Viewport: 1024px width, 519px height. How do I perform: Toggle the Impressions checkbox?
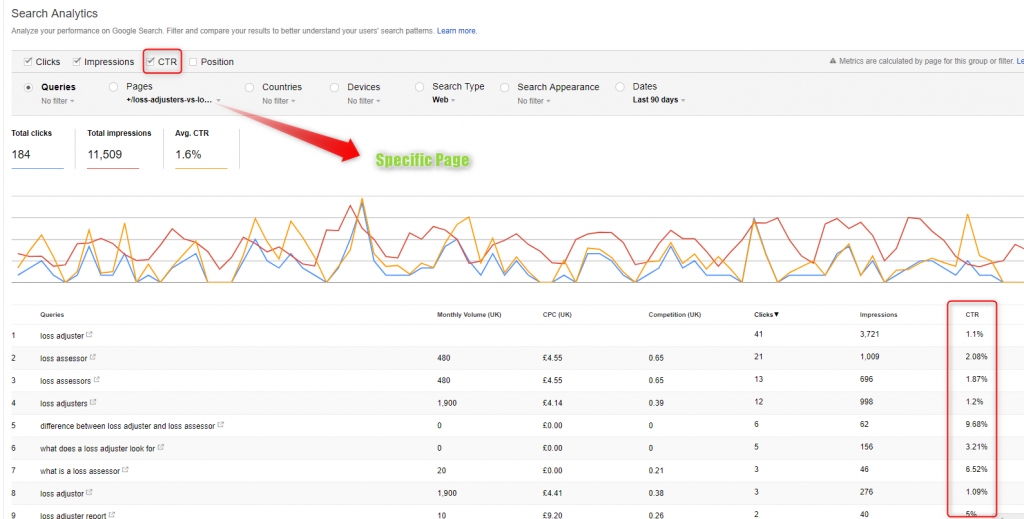coord(77,61)
